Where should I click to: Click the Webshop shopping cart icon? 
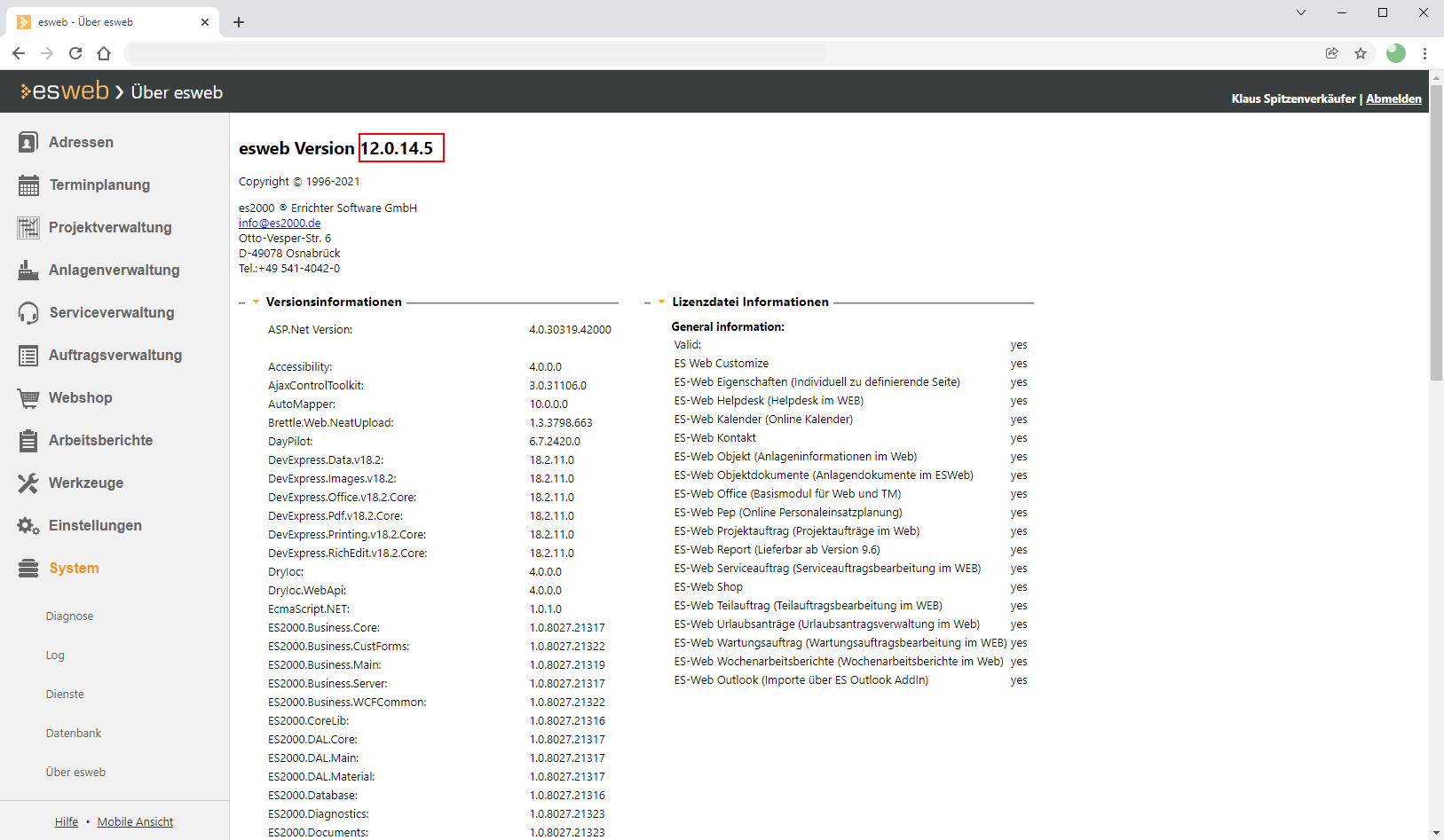(28, 397)
